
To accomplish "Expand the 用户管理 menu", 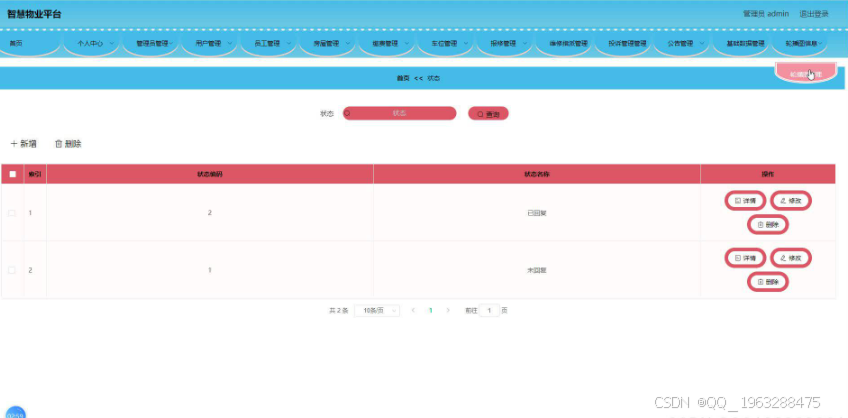I will [x=209, y=44].
